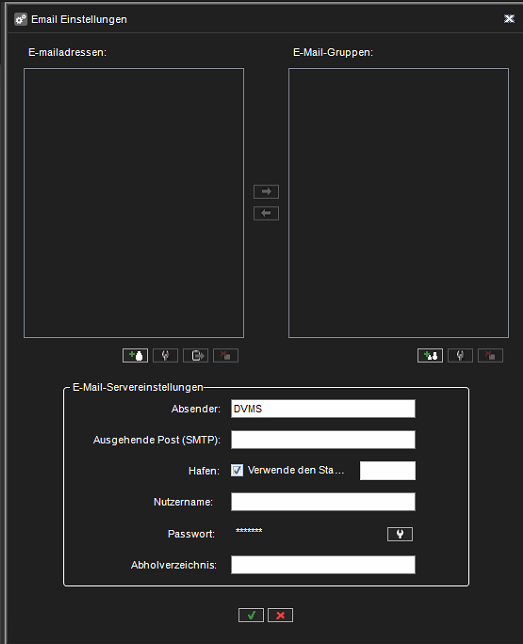Click the export email addresses icon
523x644 pixels.
(x=196, y=355)
